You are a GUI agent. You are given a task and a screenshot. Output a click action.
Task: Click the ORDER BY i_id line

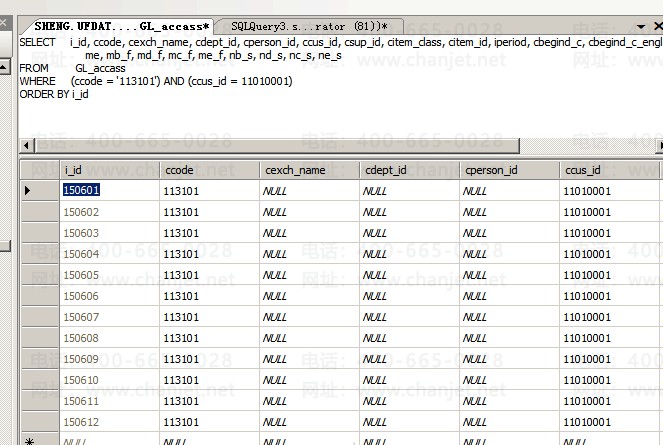(54, 94)
